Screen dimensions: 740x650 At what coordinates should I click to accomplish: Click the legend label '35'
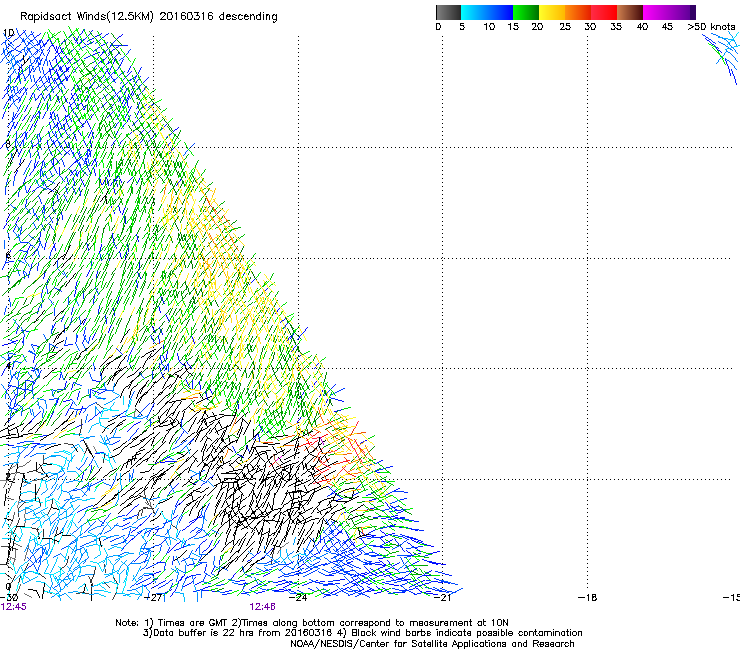point(616,27)
